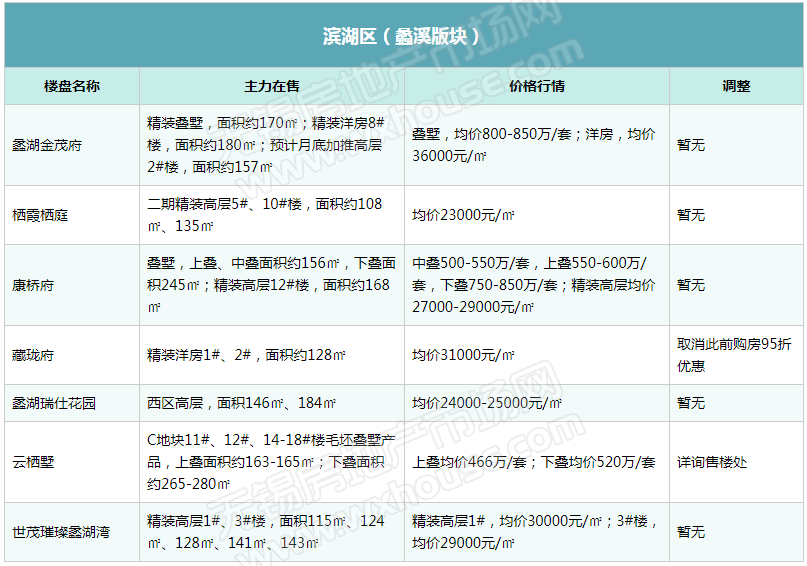
Task: Open the 世茂璀璨蠡湖湾 property name
Action: [61, 532]
